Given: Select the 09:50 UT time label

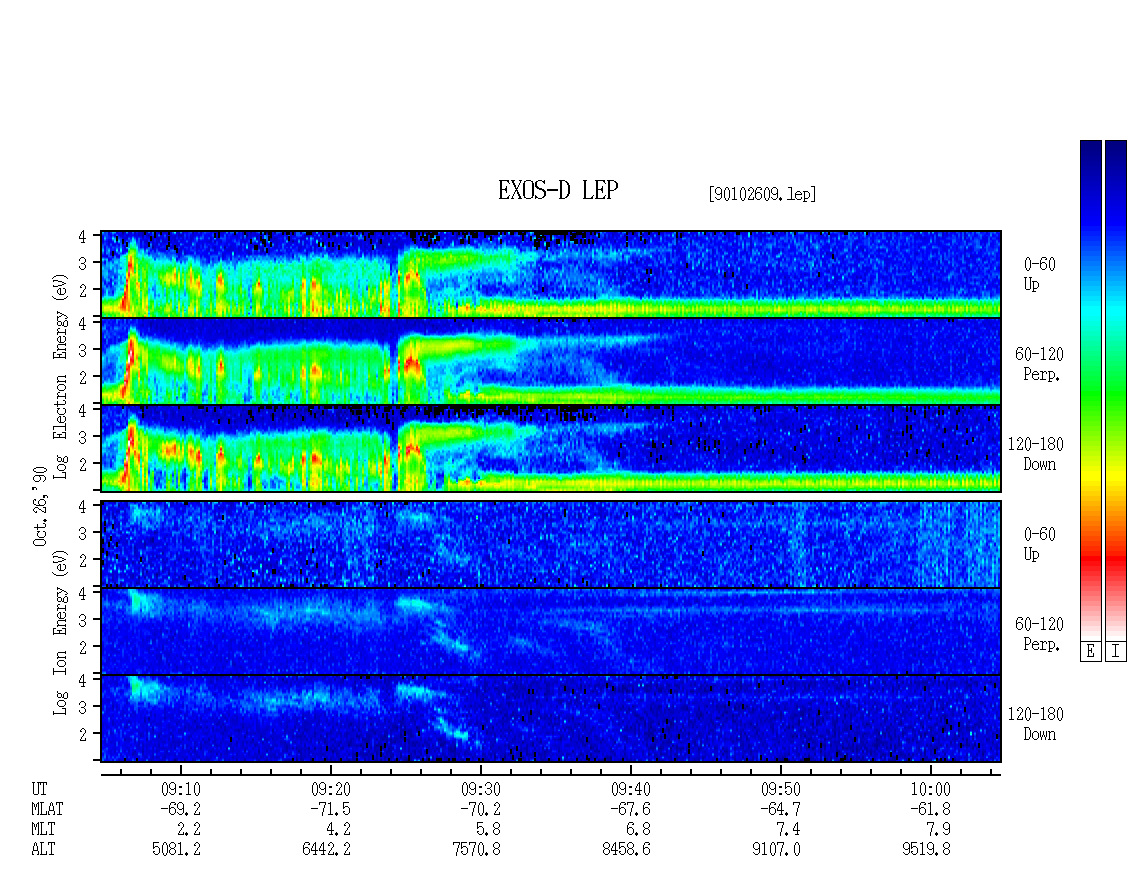Looking at the screenshot, I should (x=780, y=789).
